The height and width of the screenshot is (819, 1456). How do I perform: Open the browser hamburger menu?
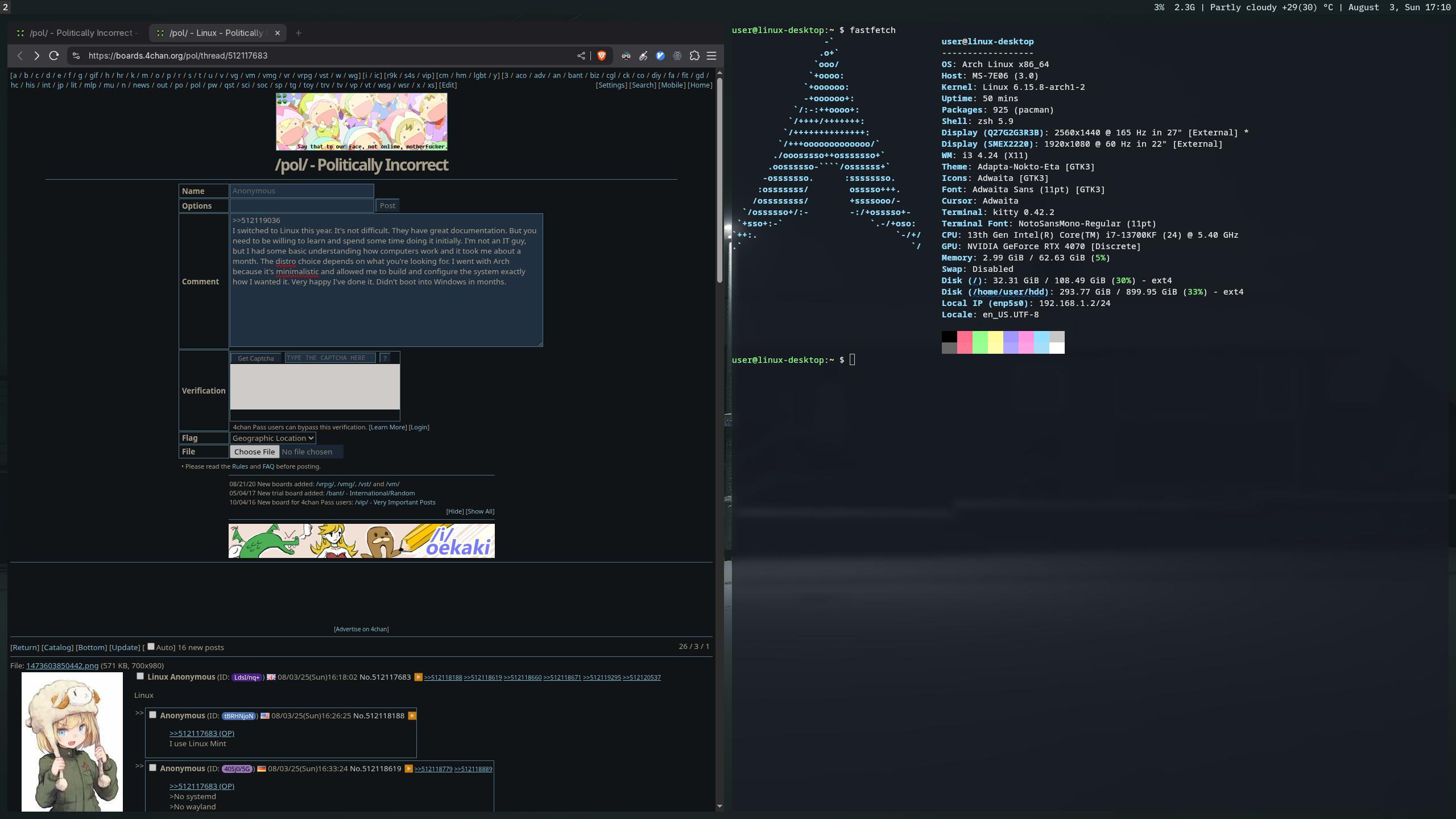(712, 56)
